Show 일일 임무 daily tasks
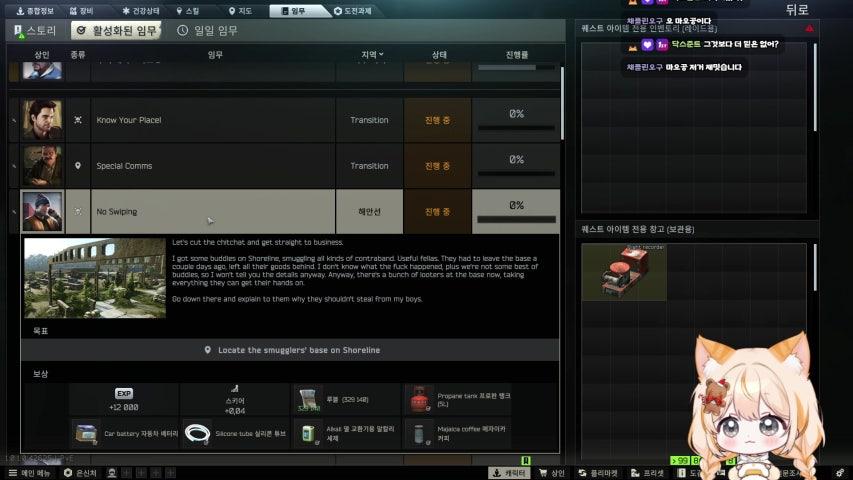The width and height of the screenshot is (853, 480). (x=208, y=30)
